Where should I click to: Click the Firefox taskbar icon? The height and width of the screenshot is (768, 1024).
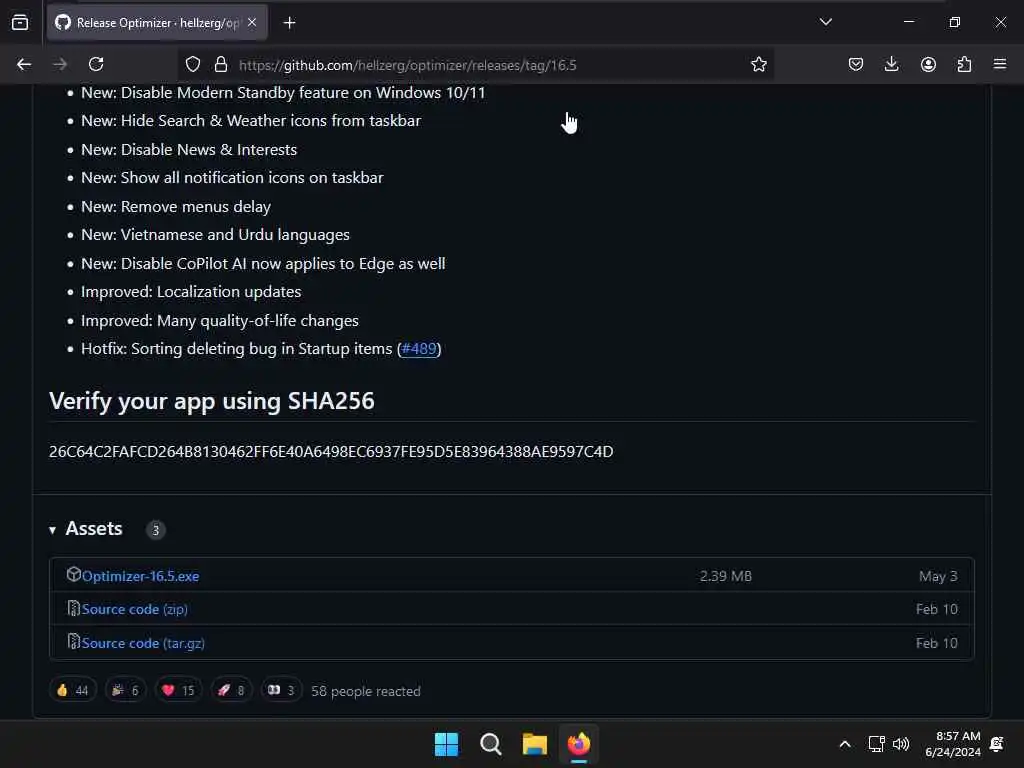[579, 744]
